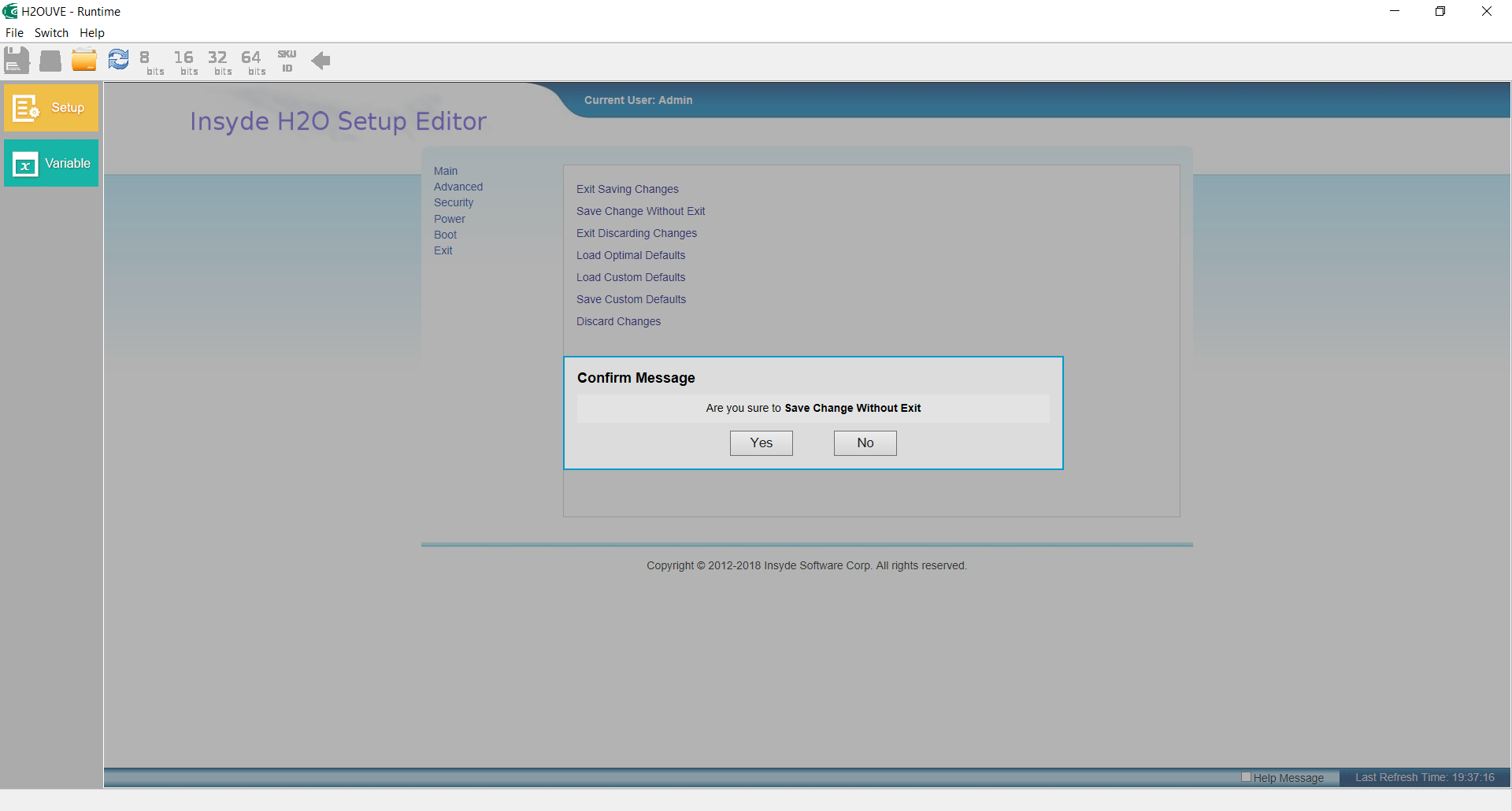Click Exit Discarding Changes link
Viewport: 1512px width, 811px height.
tap(637, 233)
